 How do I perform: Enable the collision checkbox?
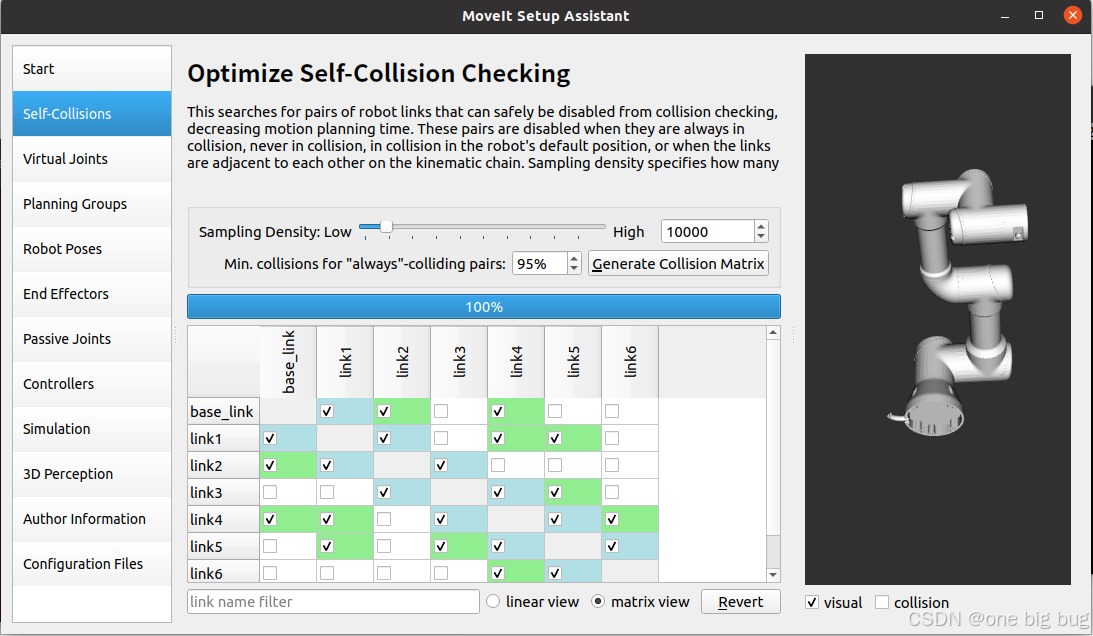coord(882,602)
